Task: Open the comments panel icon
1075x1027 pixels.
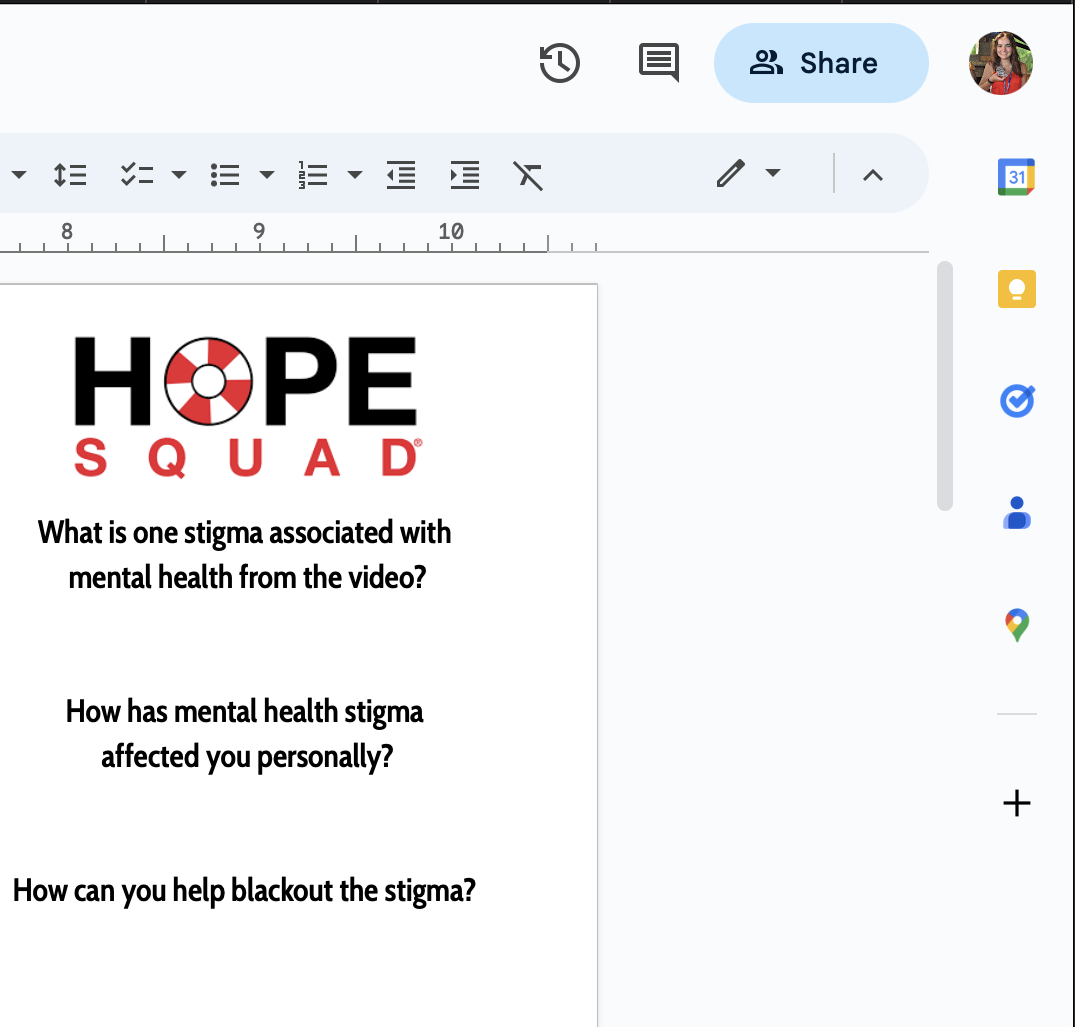Action: pyautogui.click(x=658, y=63)
